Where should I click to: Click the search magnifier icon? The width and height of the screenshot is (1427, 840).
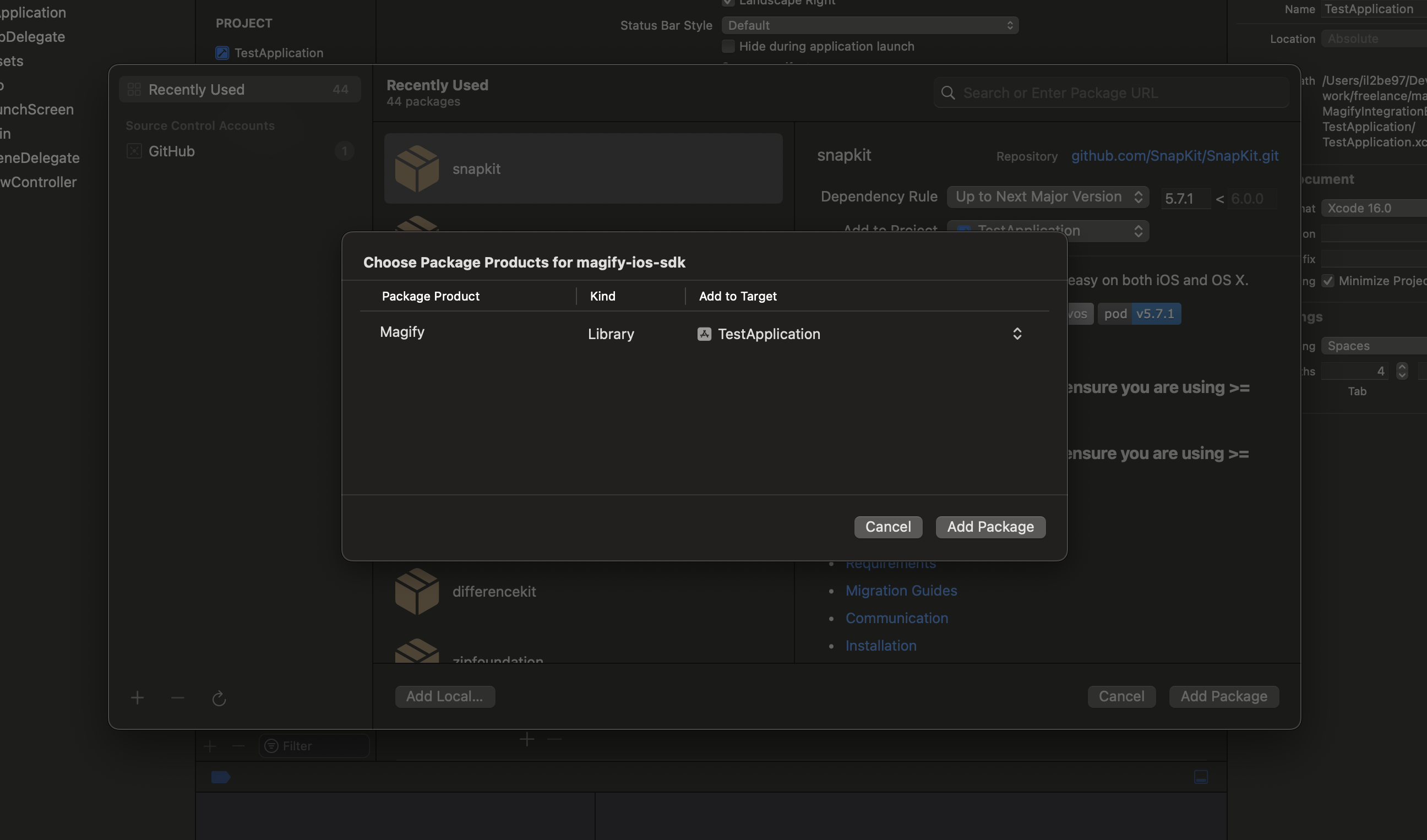pyautogui.click(x=947, y=93)
